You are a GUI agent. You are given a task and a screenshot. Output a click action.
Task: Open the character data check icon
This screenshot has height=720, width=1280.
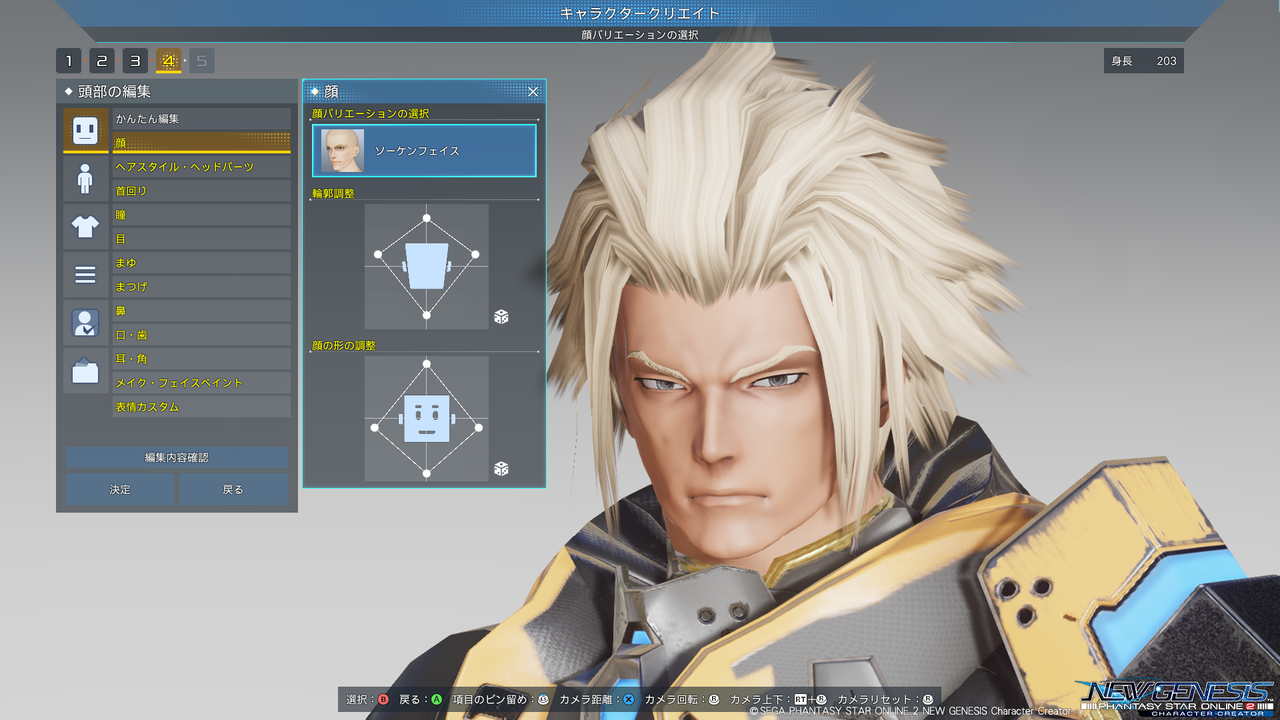pyautogui.click(x=85, y=322)
